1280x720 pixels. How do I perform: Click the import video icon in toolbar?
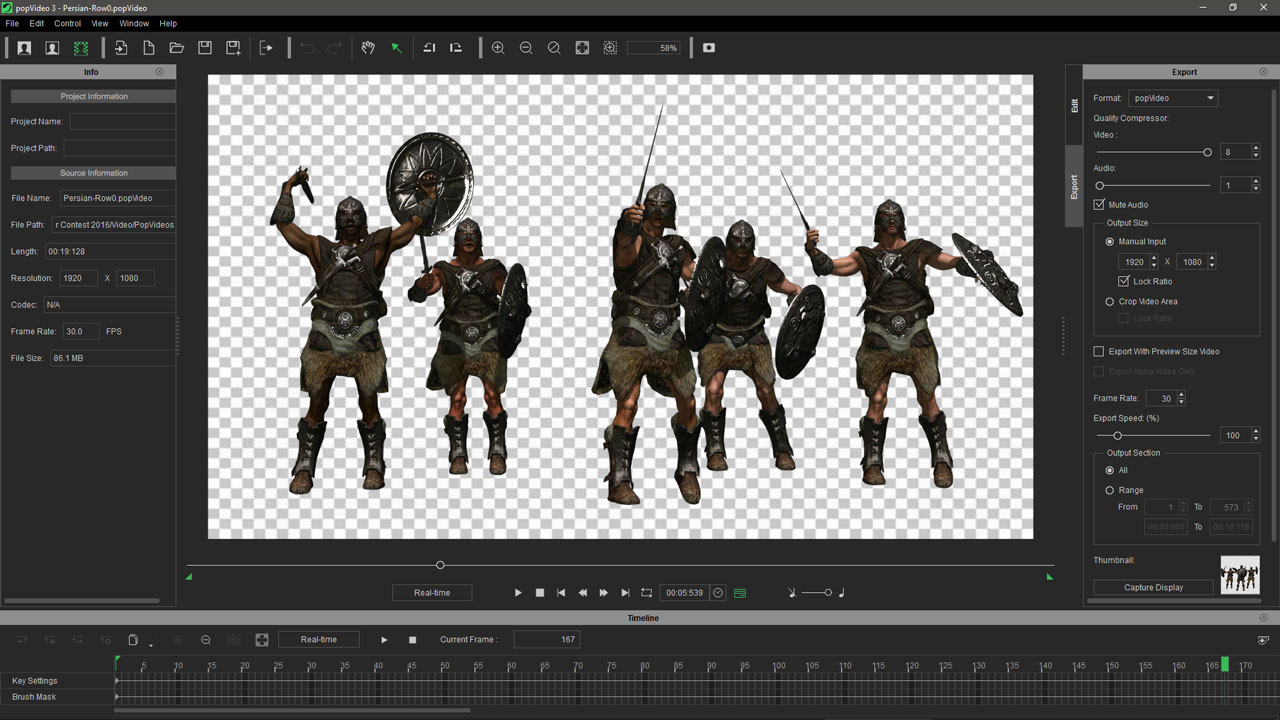click(121, 48)
